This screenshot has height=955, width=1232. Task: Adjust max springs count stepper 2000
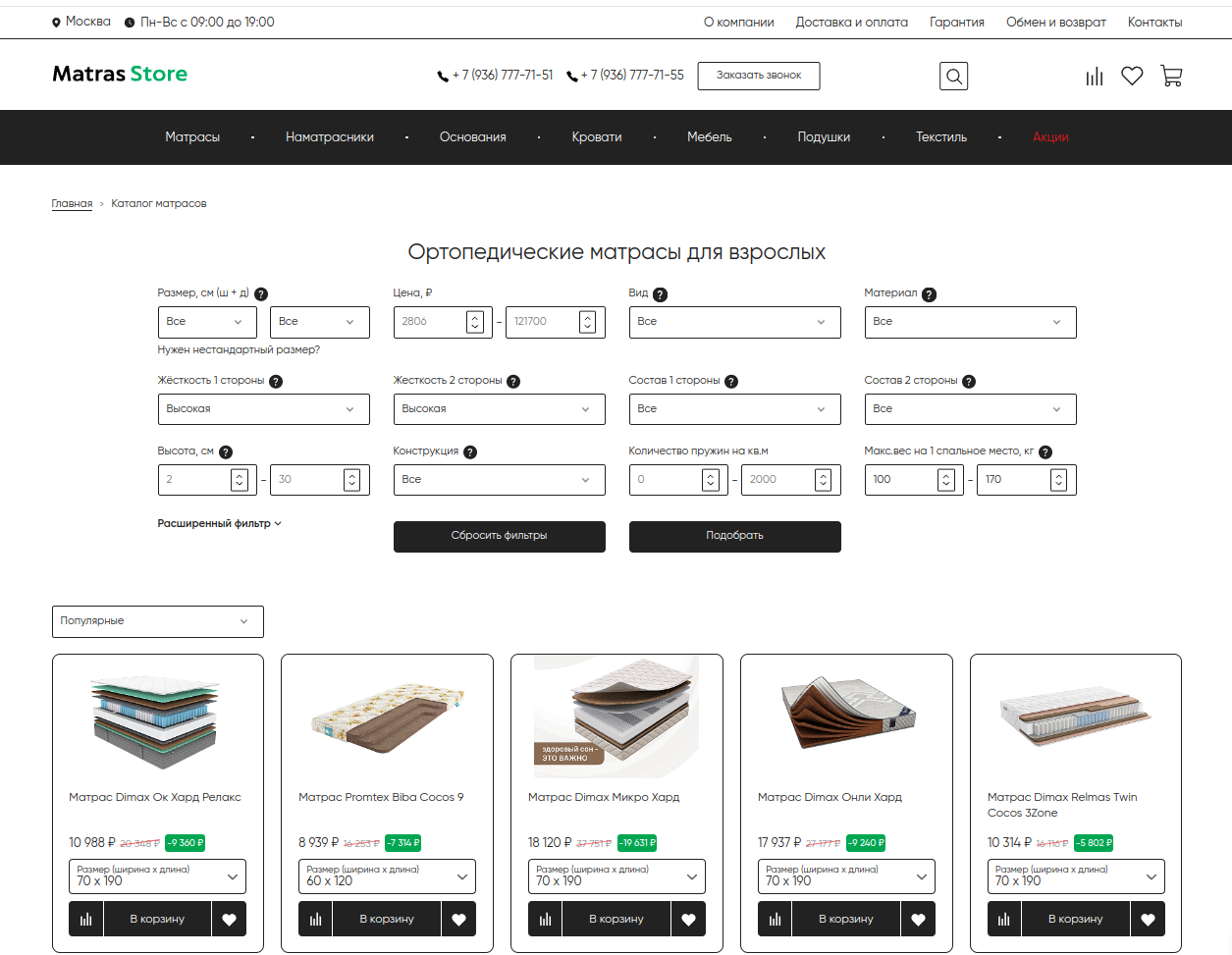823,480
